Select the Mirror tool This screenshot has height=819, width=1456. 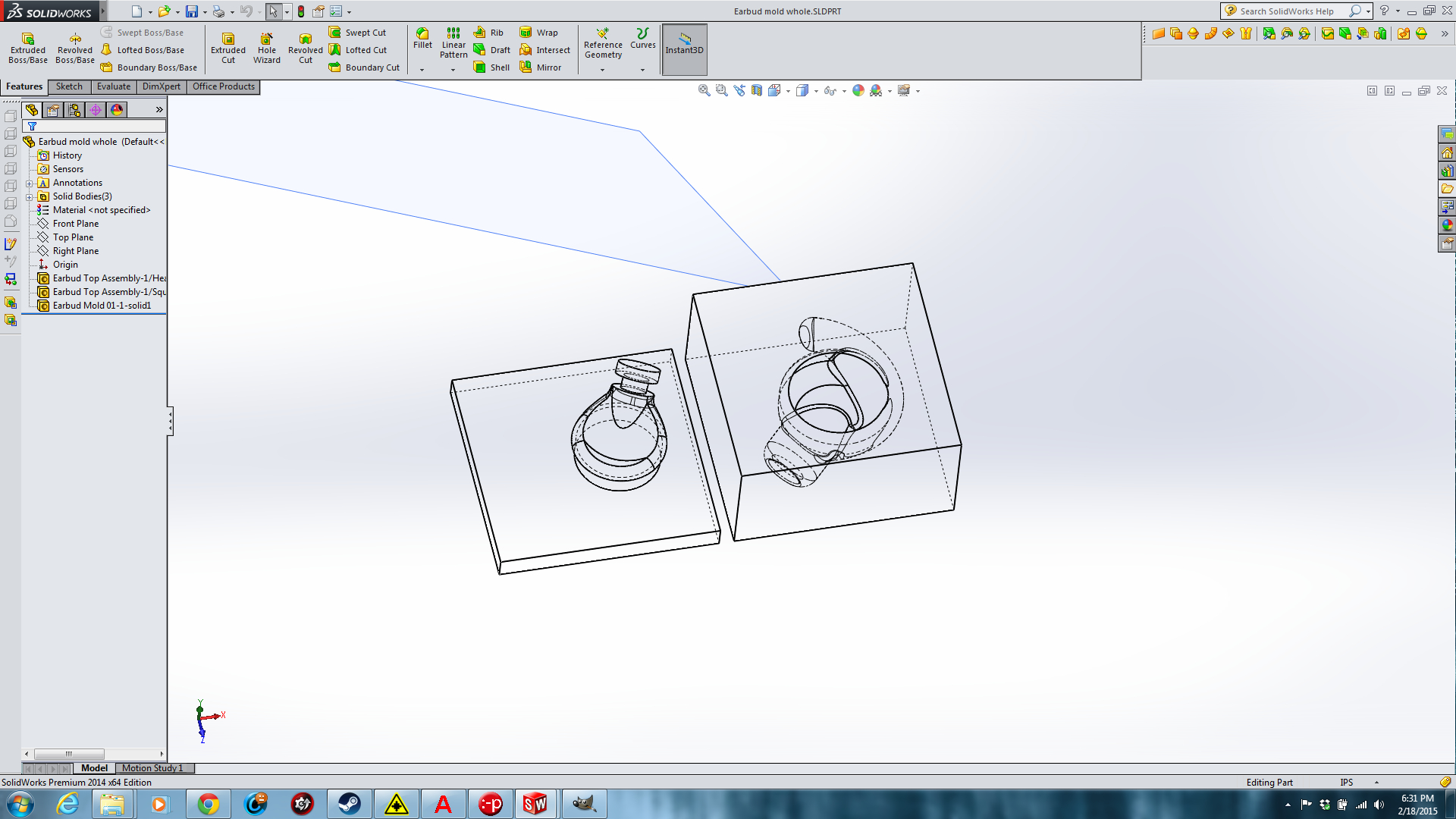pyautogui.click(x=541, y=67)
